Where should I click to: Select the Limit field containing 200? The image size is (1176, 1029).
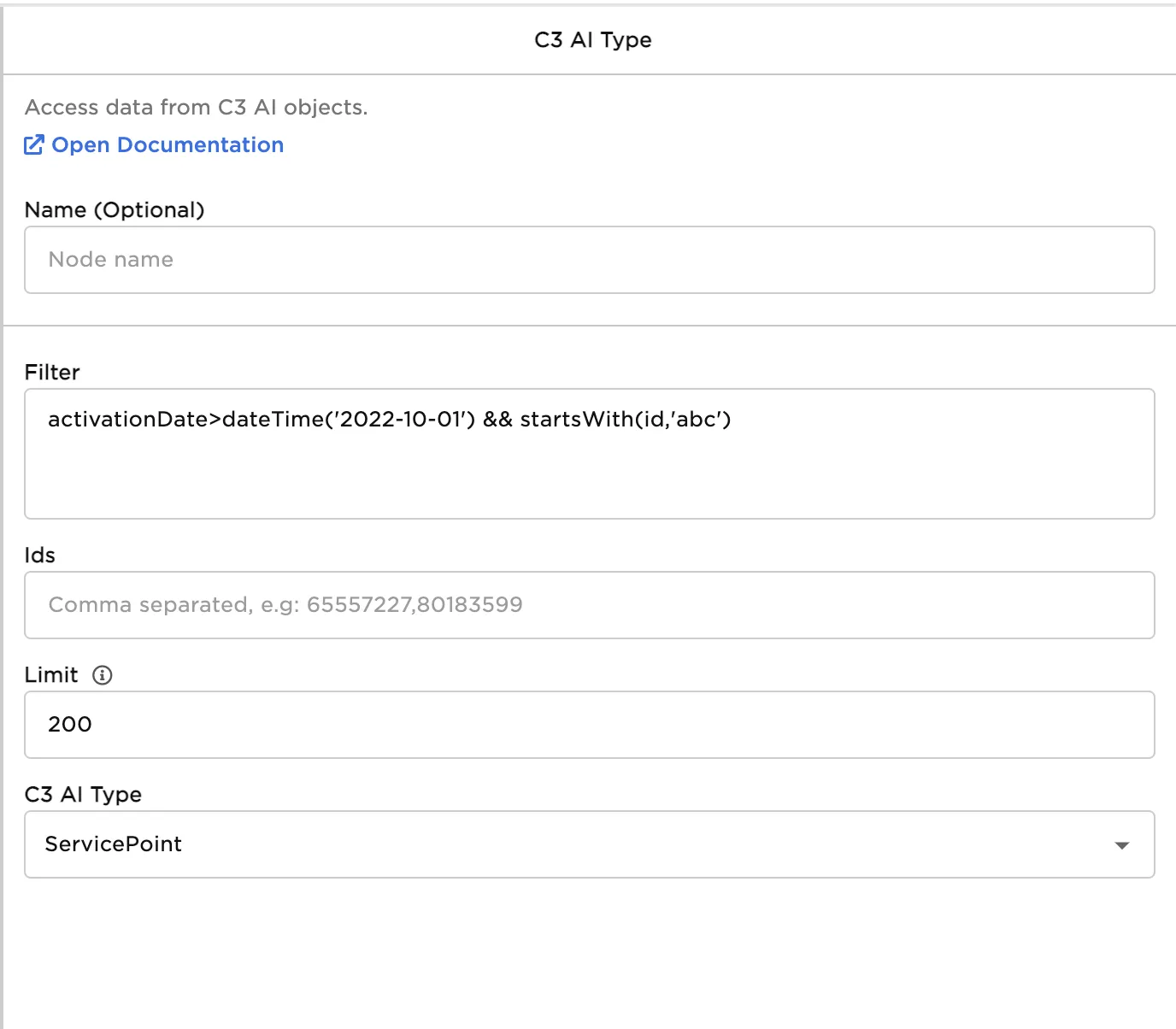pyautogui.click(x=589, y=725)
